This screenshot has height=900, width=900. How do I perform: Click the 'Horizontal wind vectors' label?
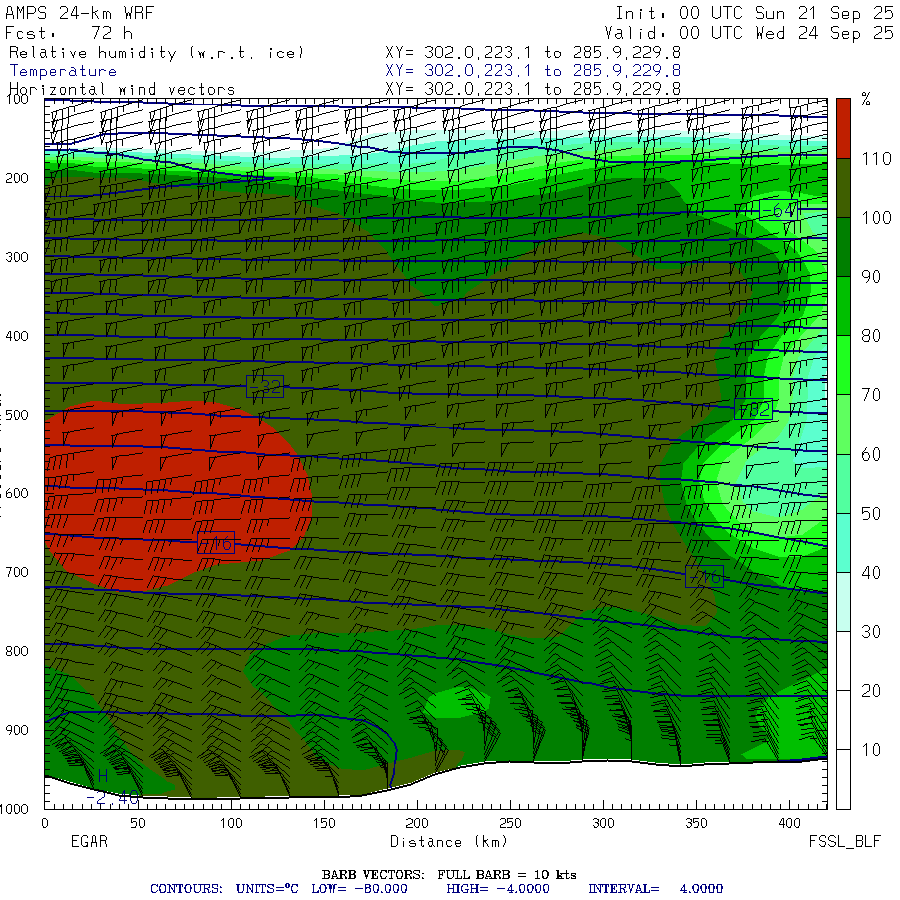click(x=122, y=90)
